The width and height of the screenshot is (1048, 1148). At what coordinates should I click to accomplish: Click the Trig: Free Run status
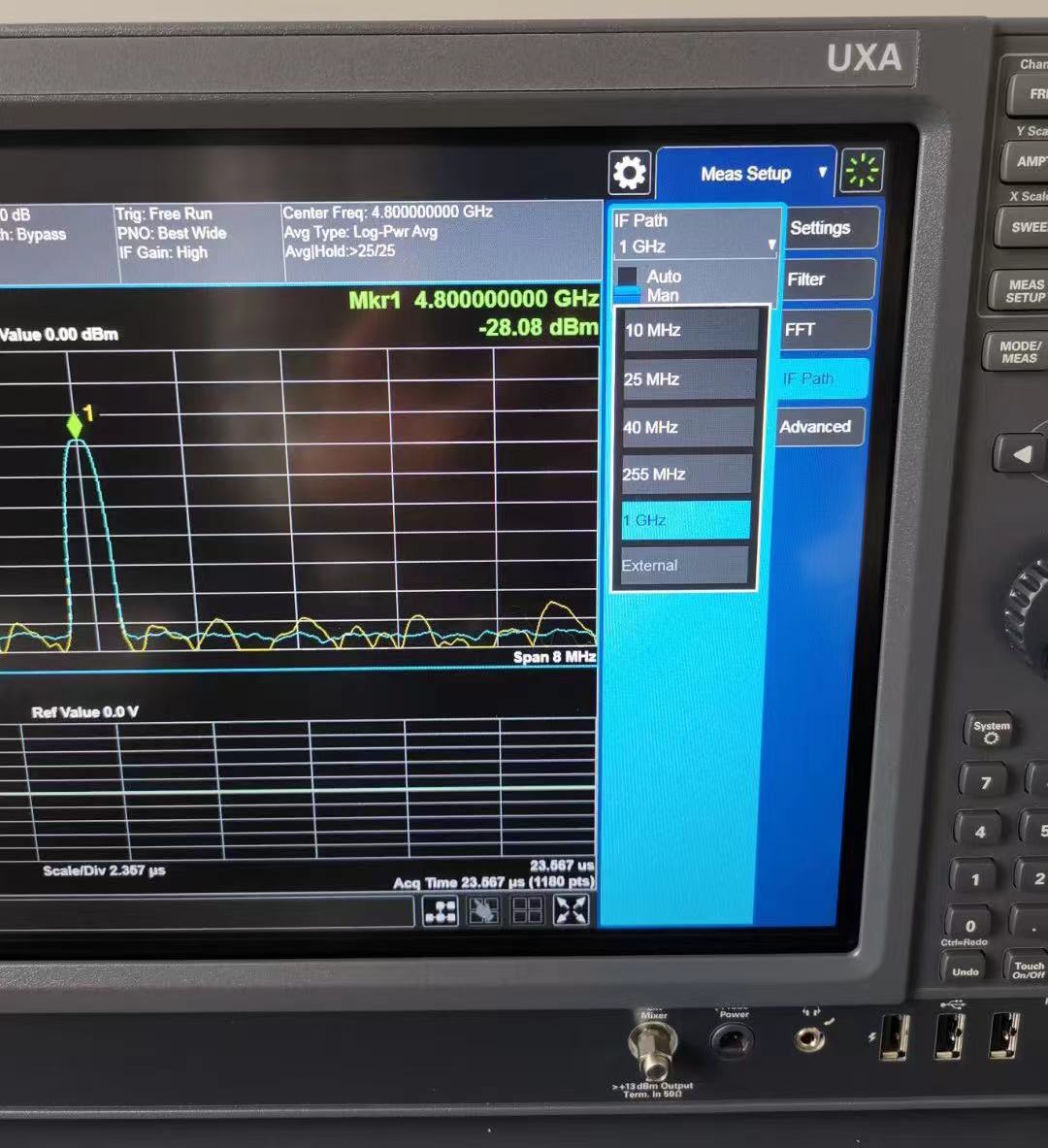pos(164,213)
